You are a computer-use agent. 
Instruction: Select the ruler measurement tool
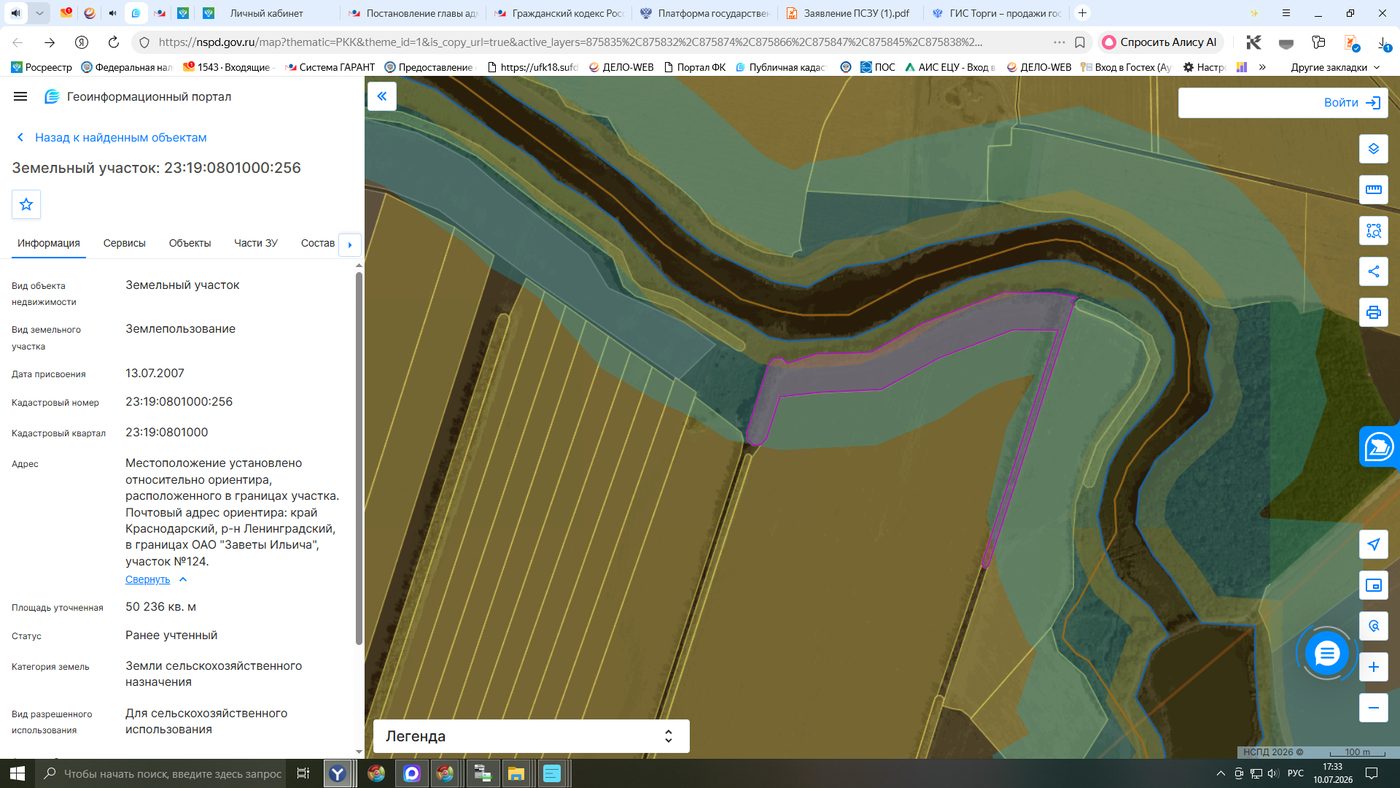point(1373,190)
